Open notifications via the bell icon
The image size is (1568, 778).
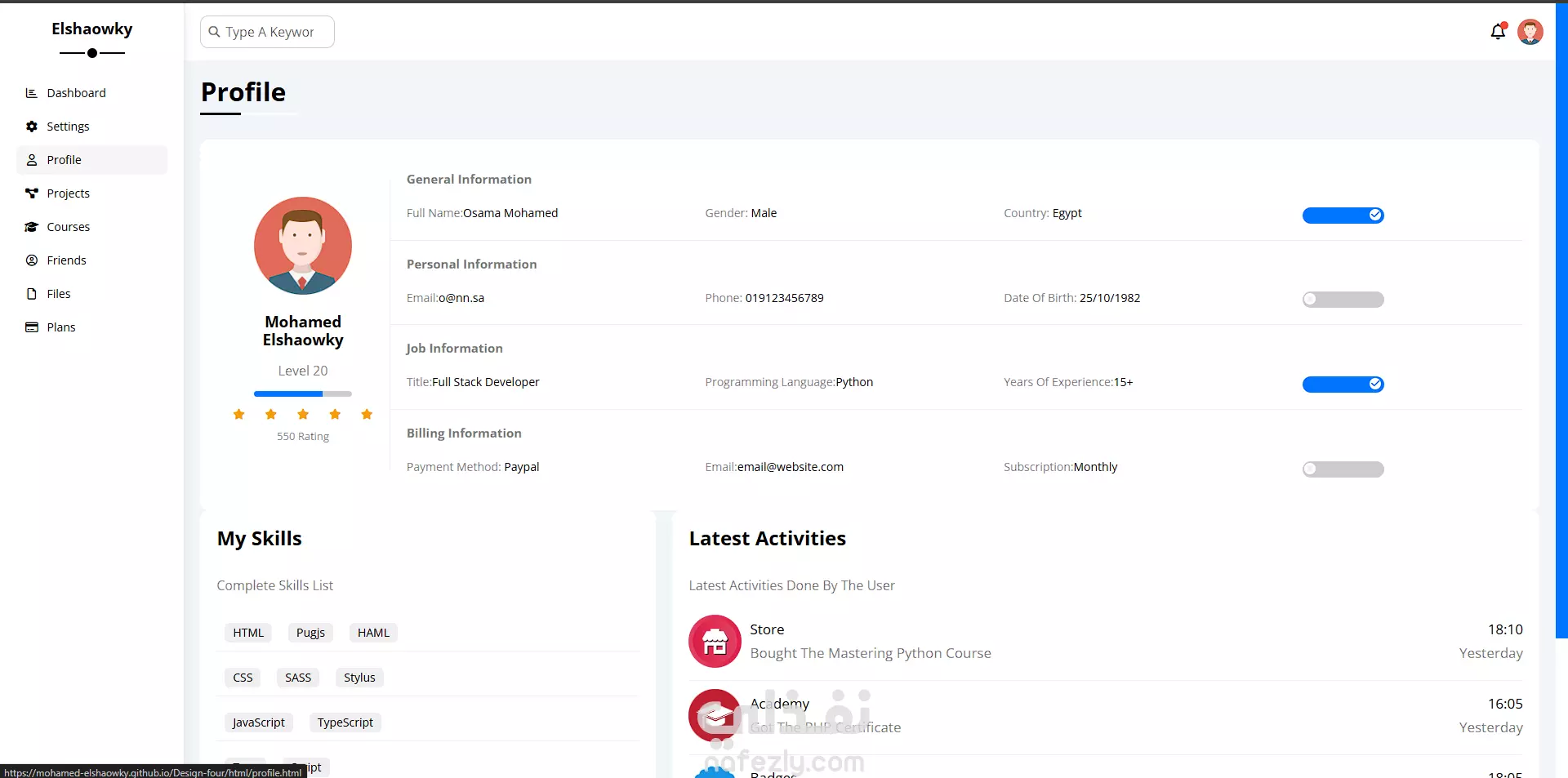[1498, 32]
